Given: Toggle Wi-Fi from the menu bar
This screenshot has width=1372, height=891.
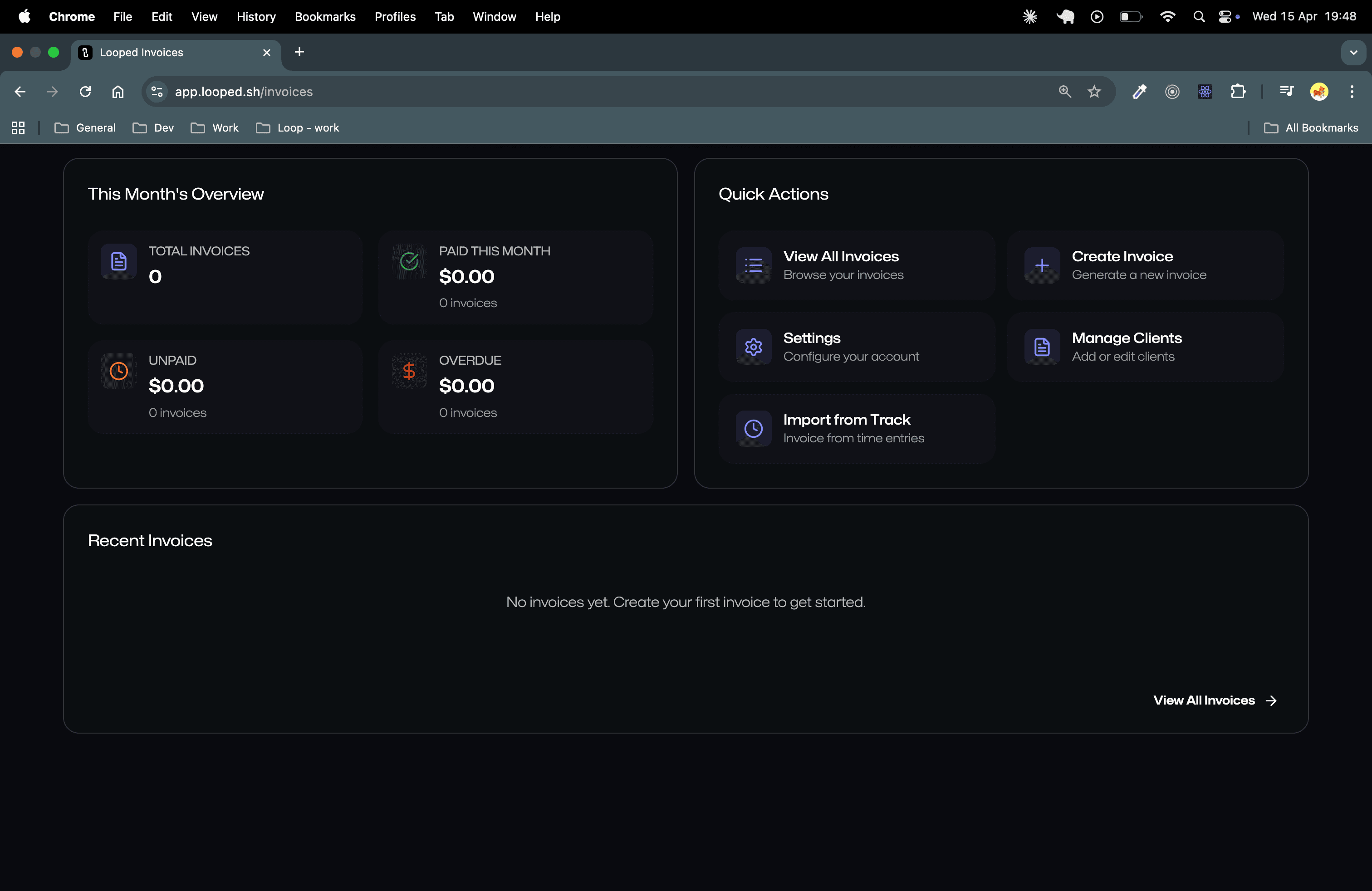Looking at the screenshot, I should coord(1167,17).
